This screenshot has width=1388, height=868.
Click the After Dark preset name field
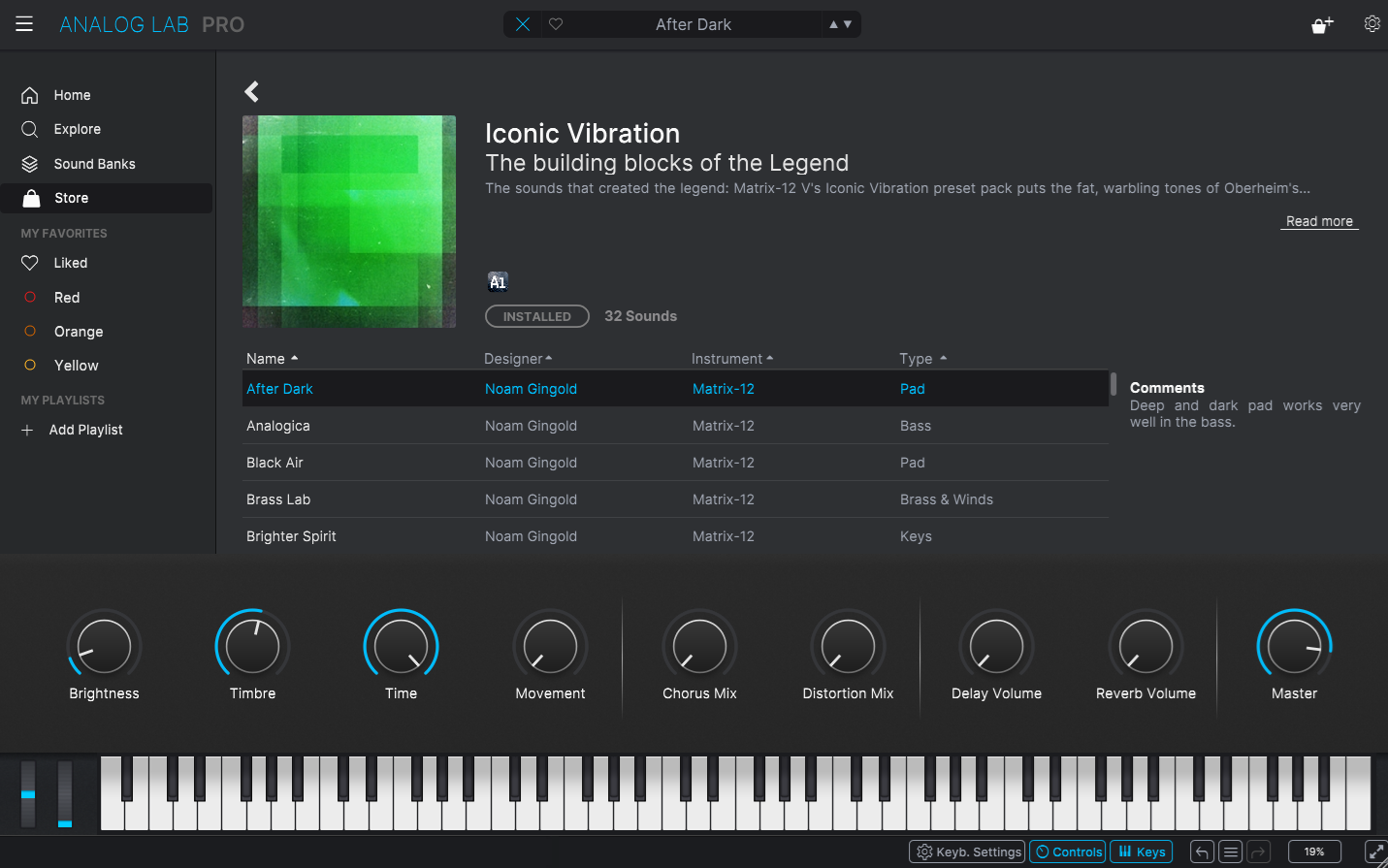pos(694,24)
